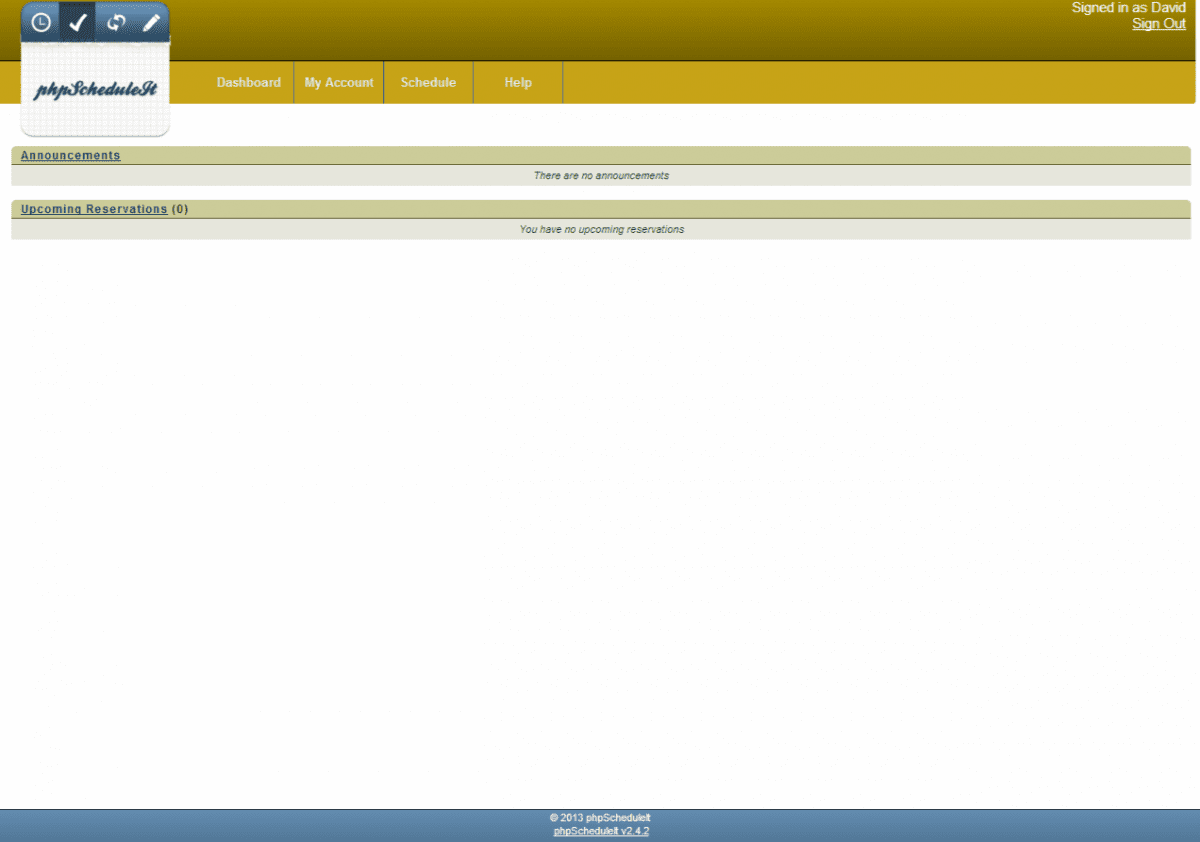Open the Schedule menu
1200x842 pixels.
(x=428, y=83)
